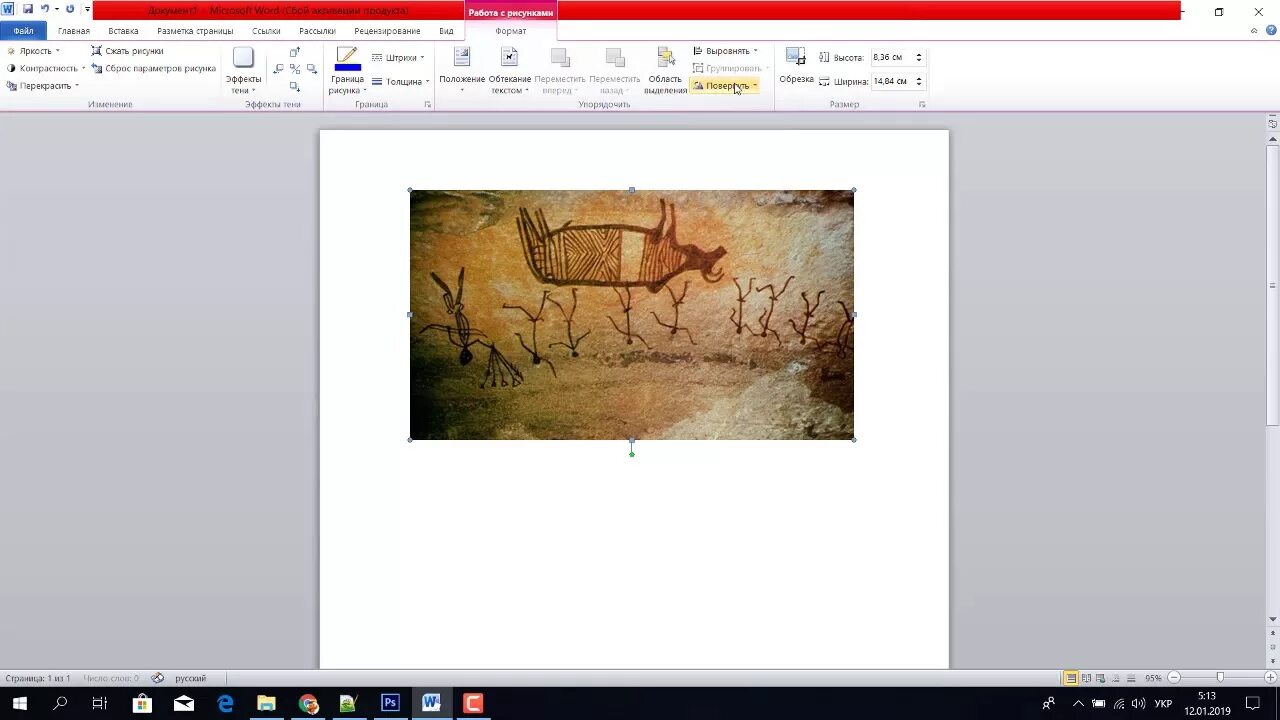The width and height of the screenshot is (1280, 720).
Task: Click the nudge shadow right icon
Action: [x=312, y=69]
